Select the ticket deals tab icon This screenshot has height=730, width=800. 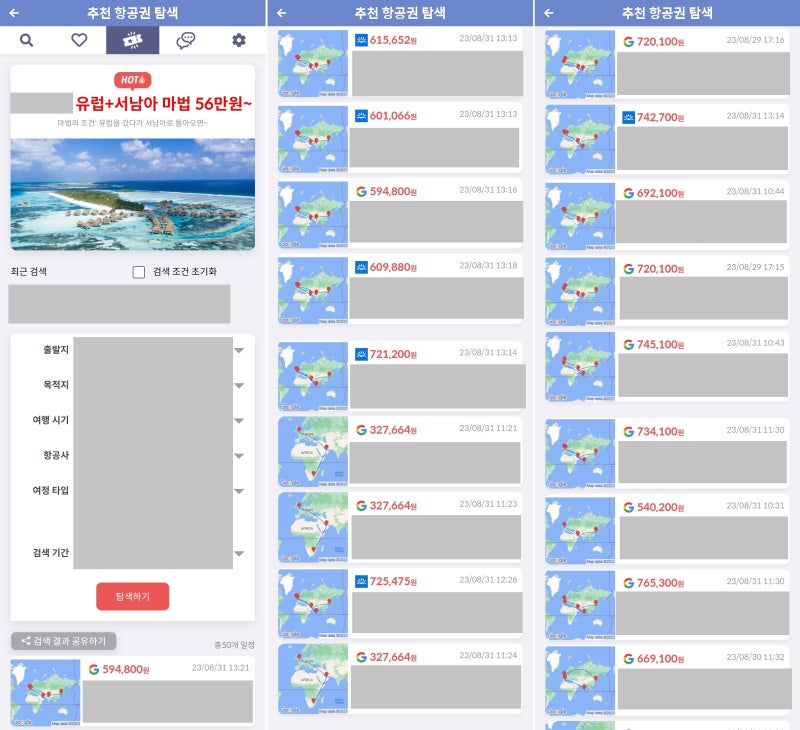tap(132, 40)
